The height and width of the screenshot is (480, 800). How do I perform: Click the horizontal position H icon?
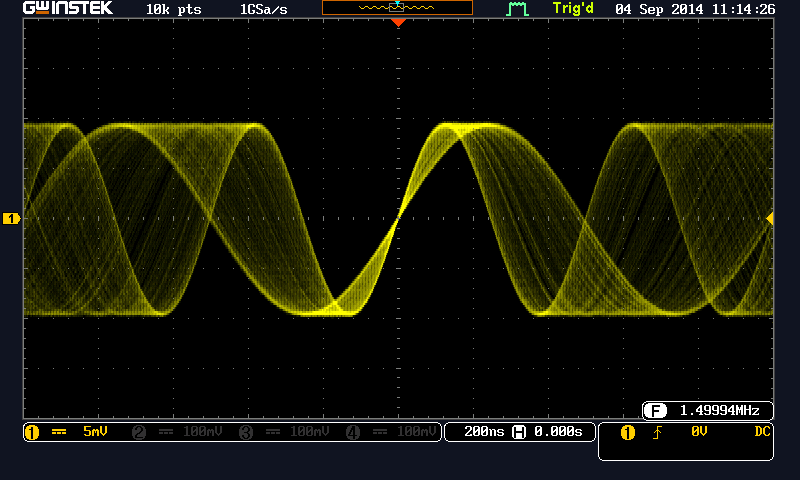[519, 432]
